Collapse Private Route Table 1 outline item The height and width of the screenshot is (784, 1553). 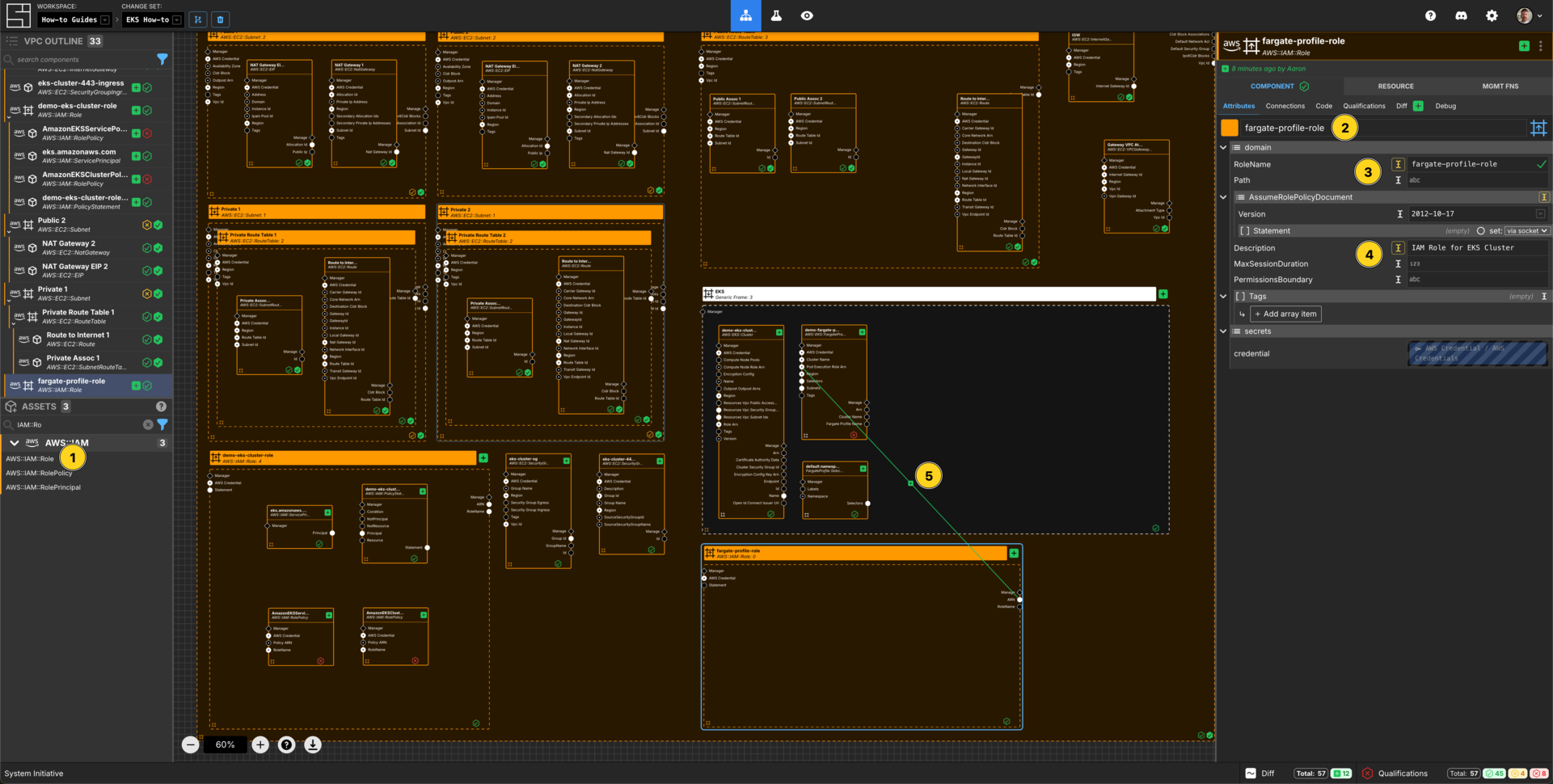[x=13, y=323]
